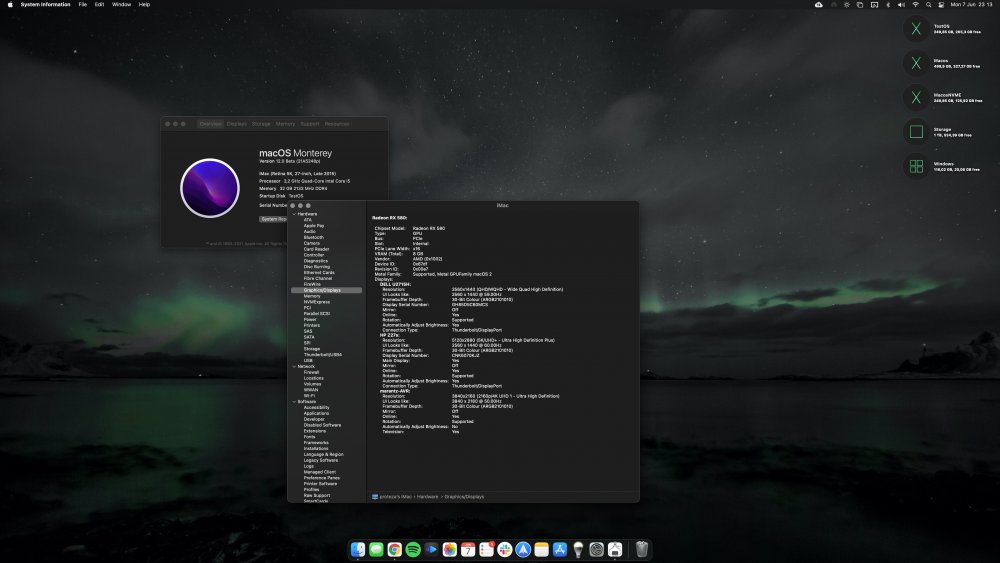1000x563 pixels.
Task: Select Printer Software in the sidebar
Action: (320, 483)
